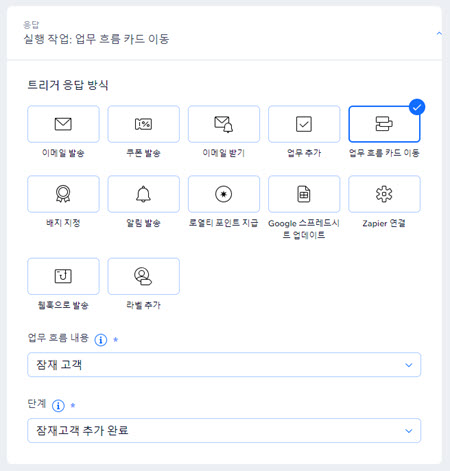The width and height of the screenshot is (450, 471).
Task: Choose Google 스프레드시트 업데이트 sheet icon
Action: pos(304,194)
